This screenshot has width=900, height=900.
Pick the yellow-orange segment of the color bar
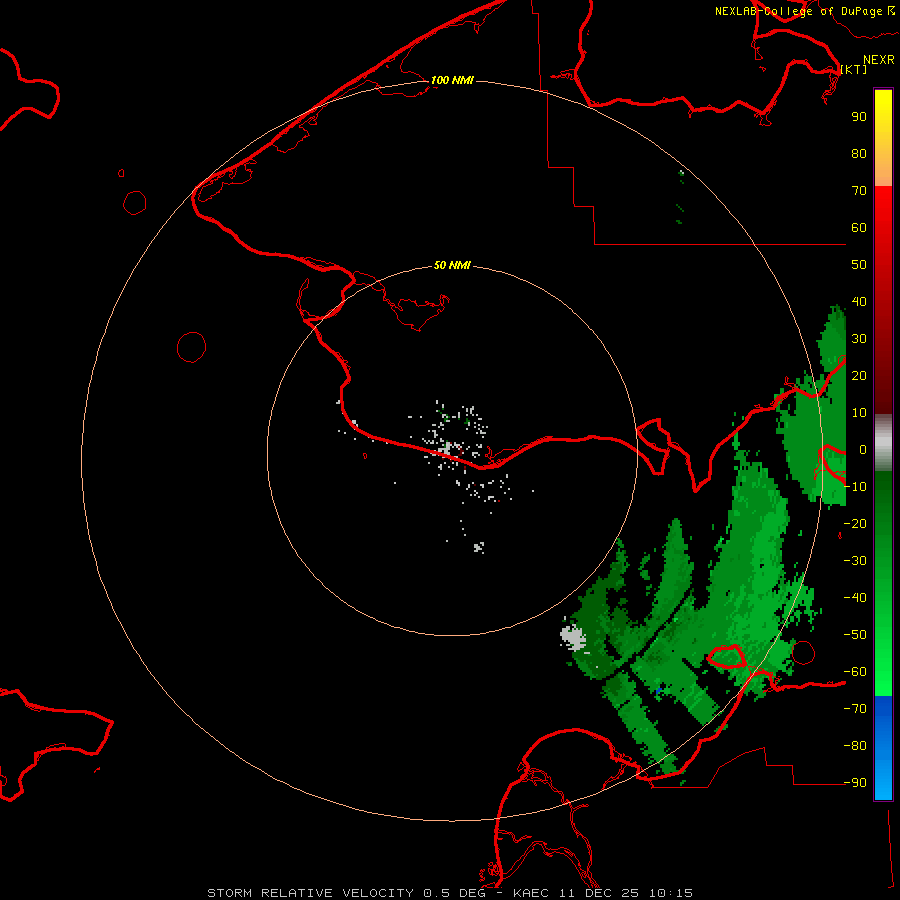[x=883, y=138]
